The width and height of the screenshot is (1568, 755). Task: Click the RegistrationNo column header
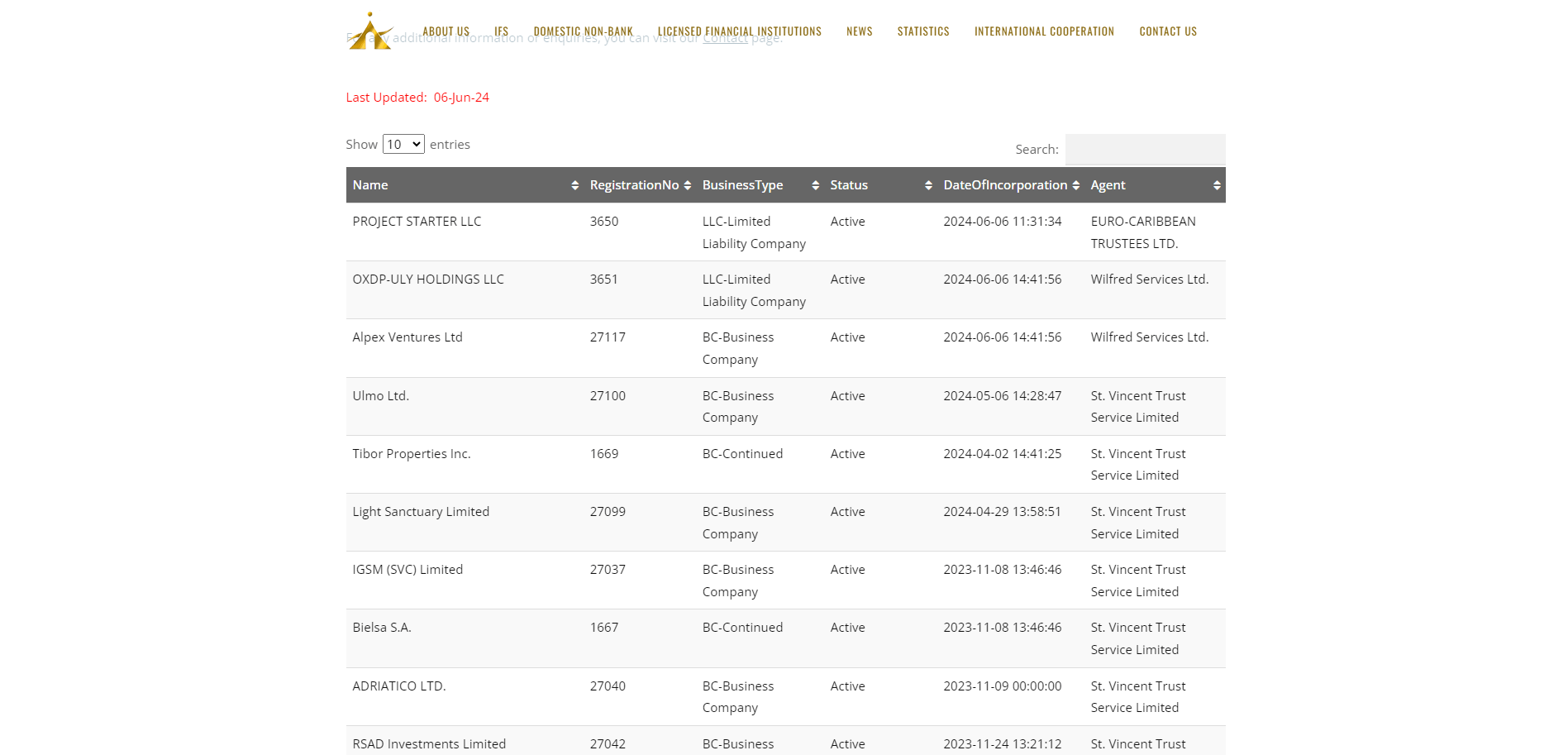(x=640, y=185)
